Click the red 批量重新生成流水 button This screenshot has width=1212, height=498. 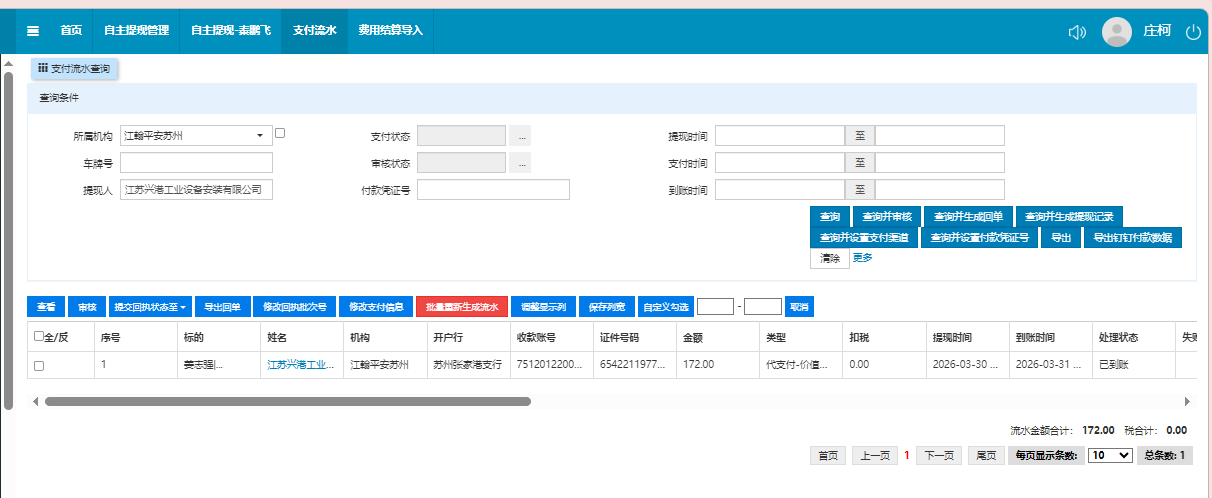(x=462, y=306)
